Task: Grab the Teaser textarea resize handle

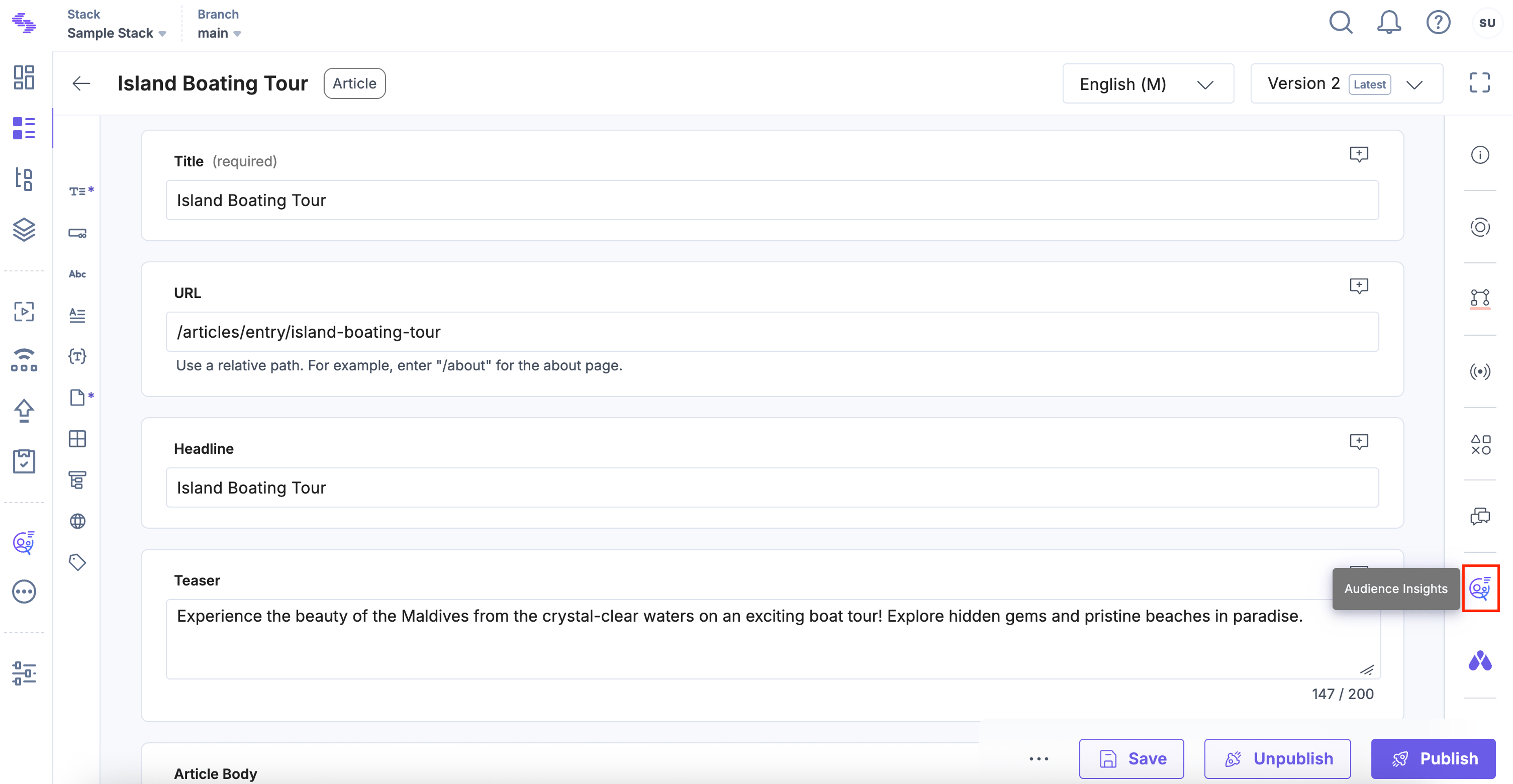Action: [x=1367, y=669]
